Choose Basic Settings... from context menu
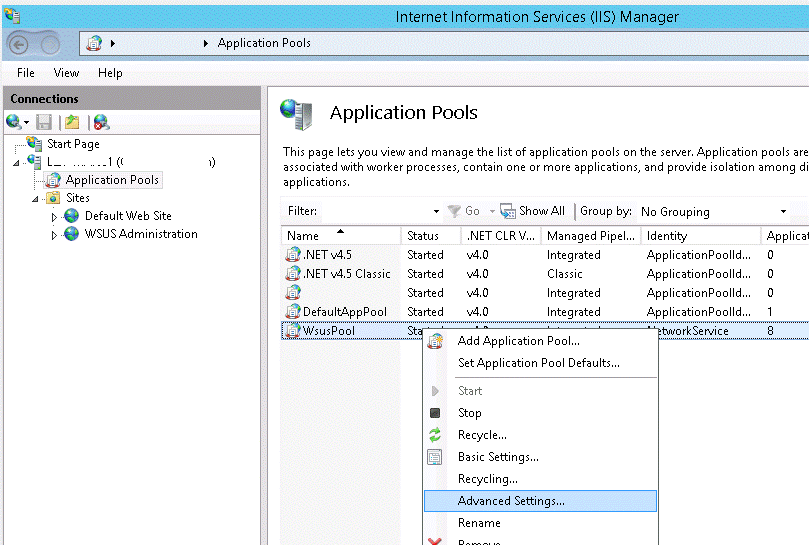Viewport: 809px width, 545px height. click(540, 457)
